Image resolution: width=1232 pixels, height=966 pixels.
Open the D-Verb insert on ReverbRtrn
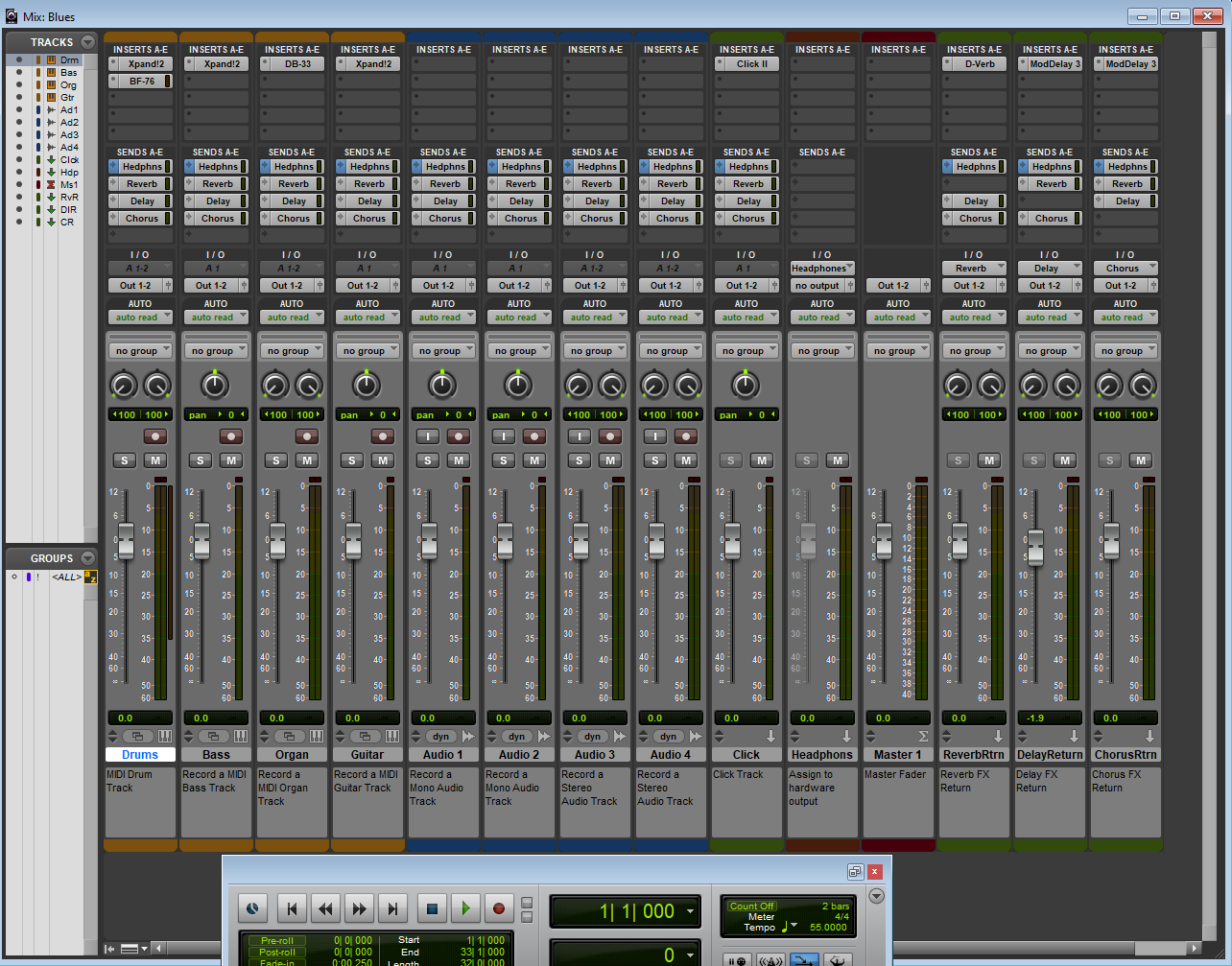(974, 63)
